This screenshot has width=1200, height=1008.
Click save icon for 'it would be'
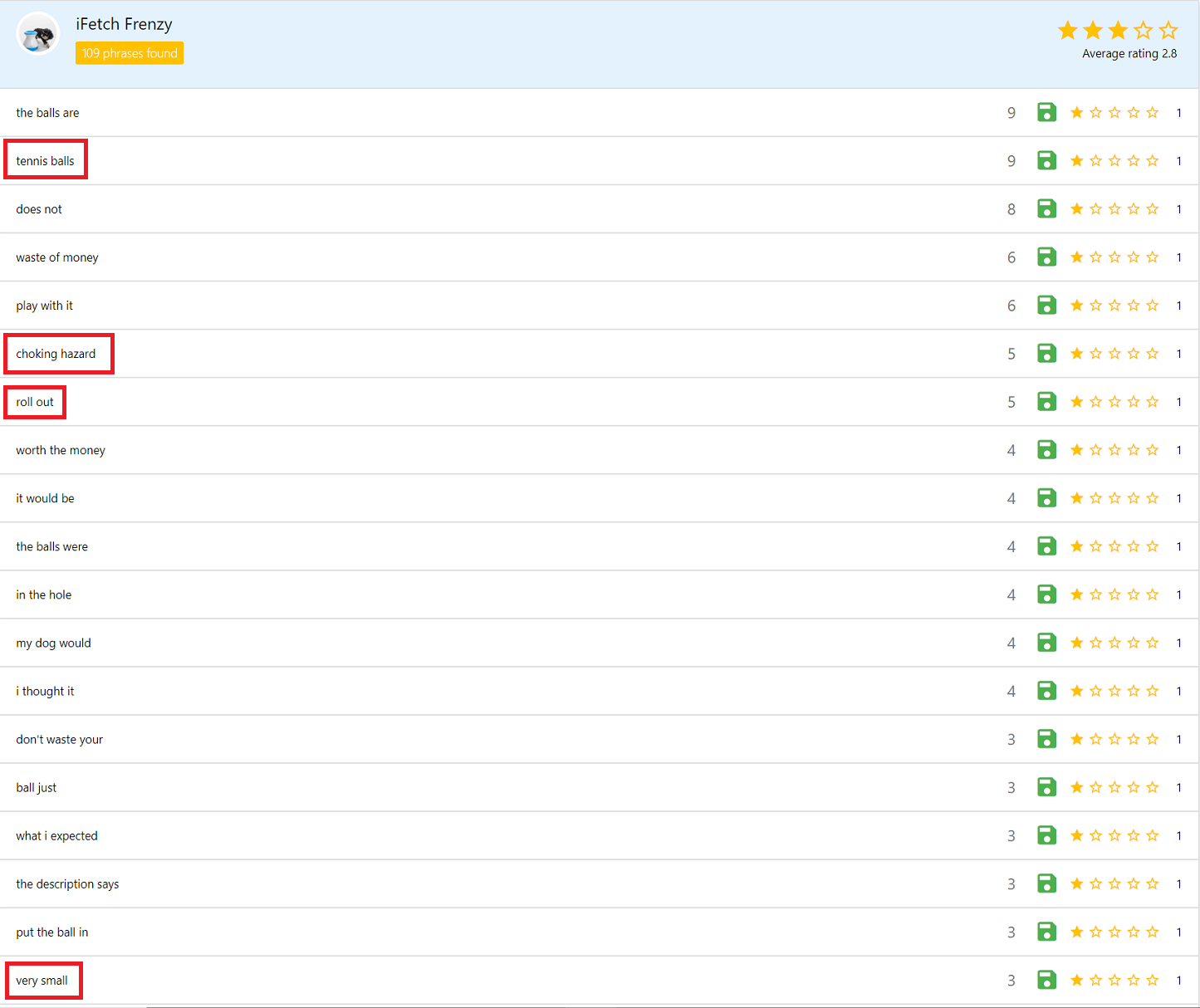coord(1046,497)
